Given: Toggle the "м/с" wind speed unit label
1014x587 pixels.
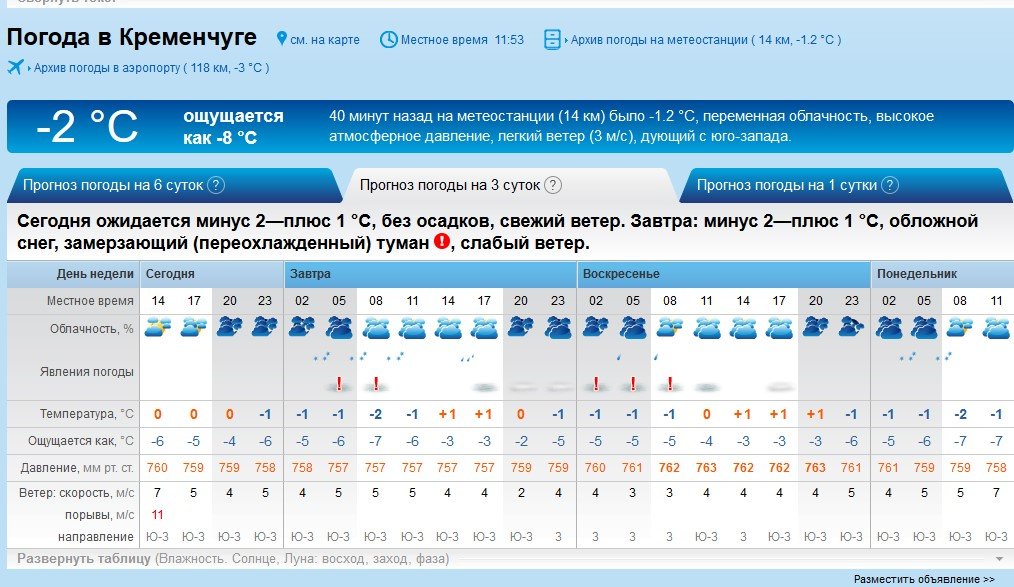Looking at the screenshot, I should pos(125,493).
